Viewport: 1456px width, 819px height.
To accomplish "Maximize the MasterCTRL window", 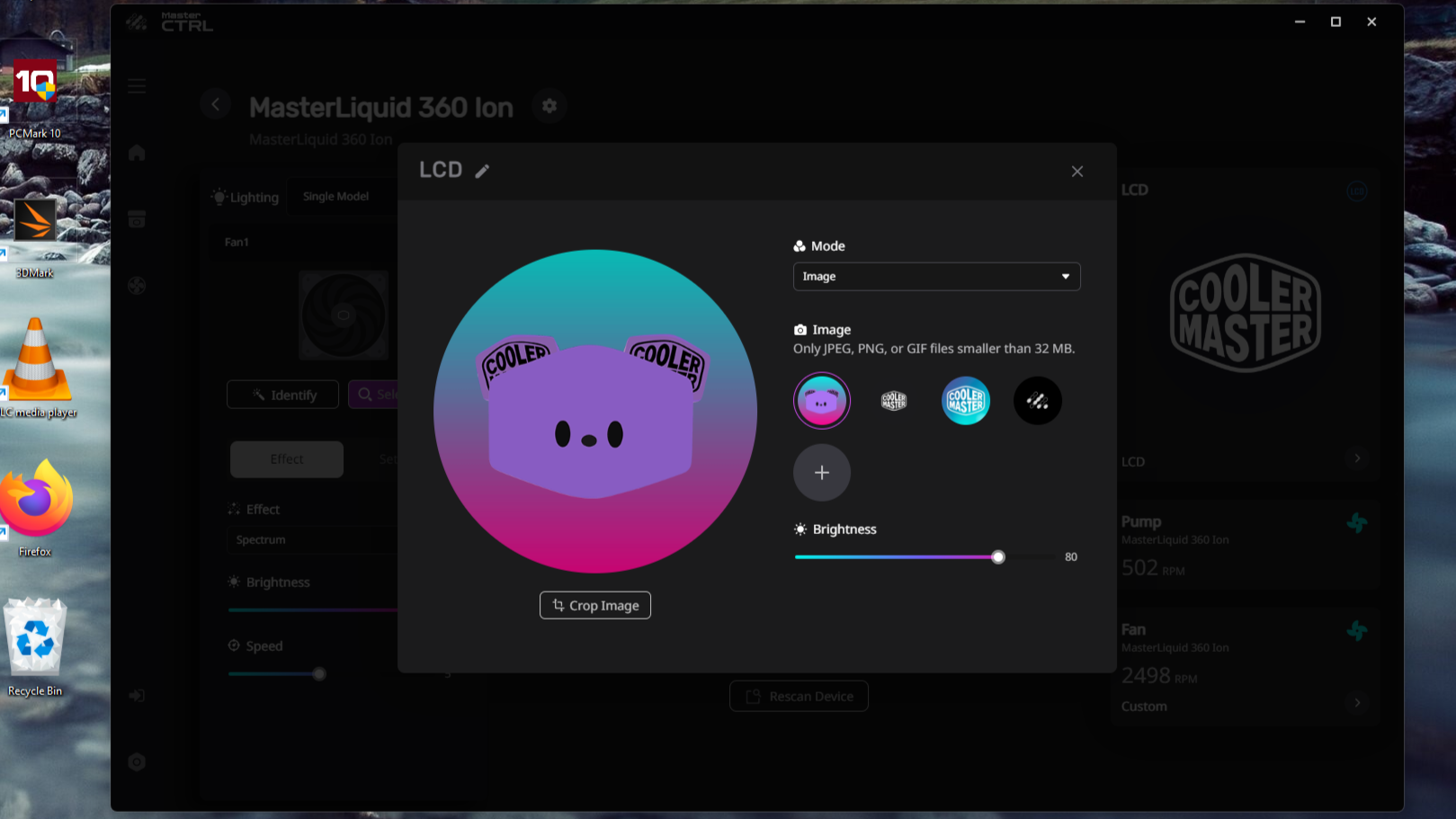I will coord(1335,22).
